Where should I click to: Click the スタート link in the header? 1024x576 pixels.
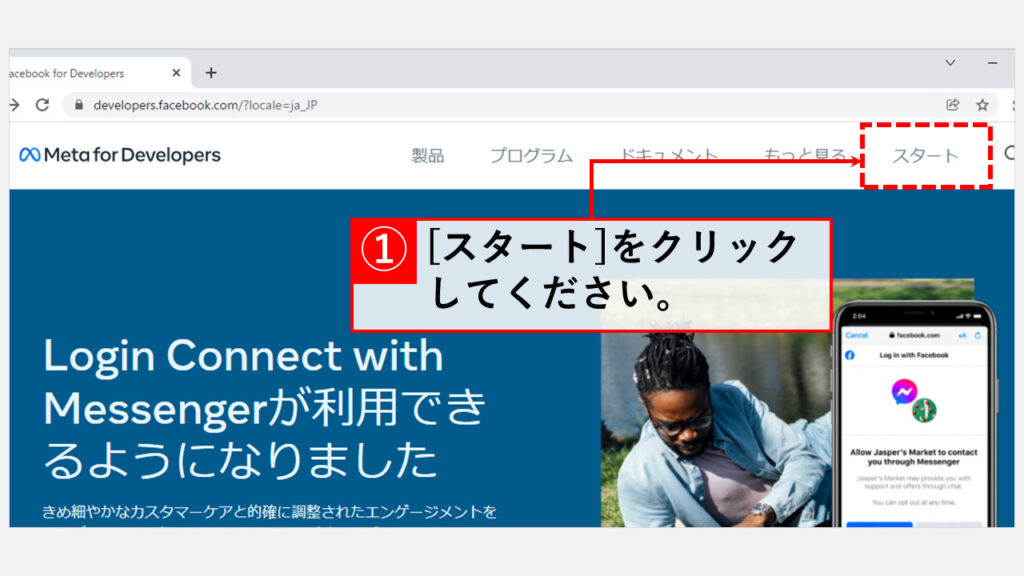pos(925,156)
